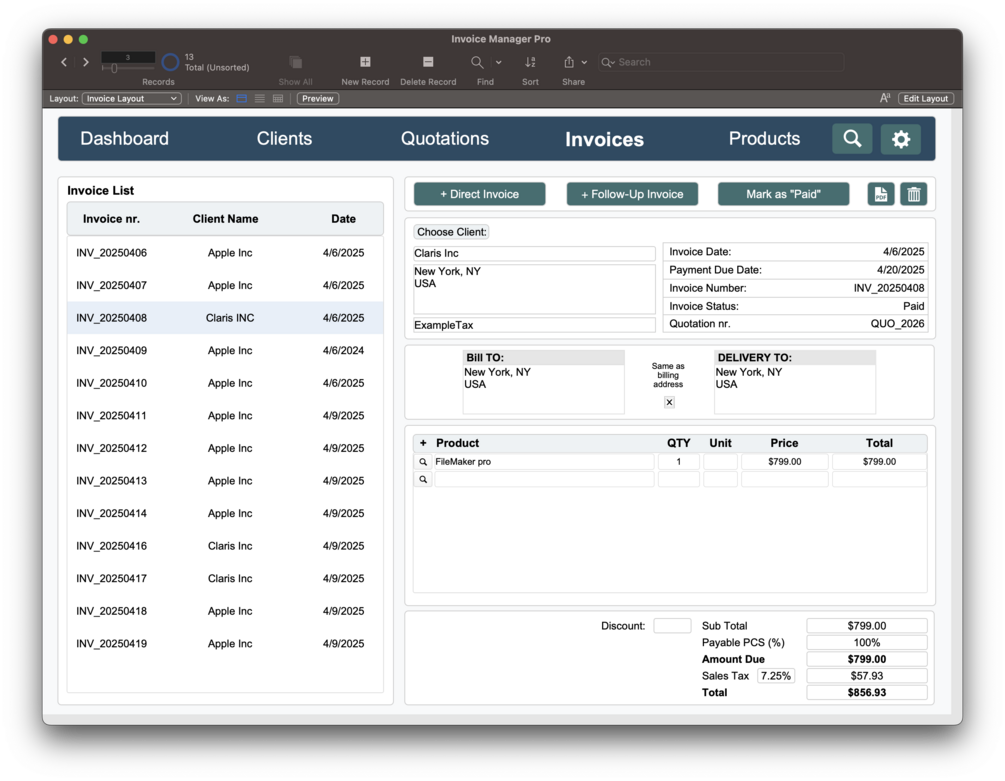
Task: Open the formatting bar Aa icon
Action: click(885, 98)
